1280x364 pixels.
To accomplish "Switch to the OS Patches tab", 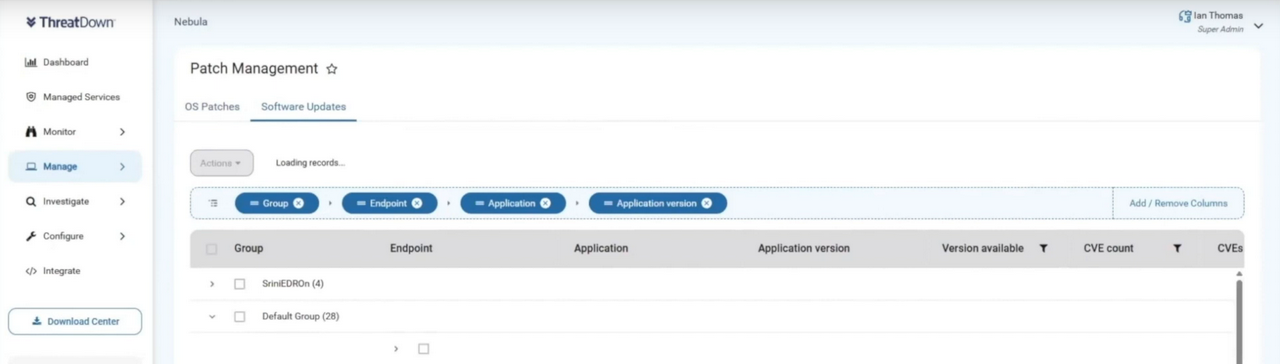I will click(x=212, y=107).
